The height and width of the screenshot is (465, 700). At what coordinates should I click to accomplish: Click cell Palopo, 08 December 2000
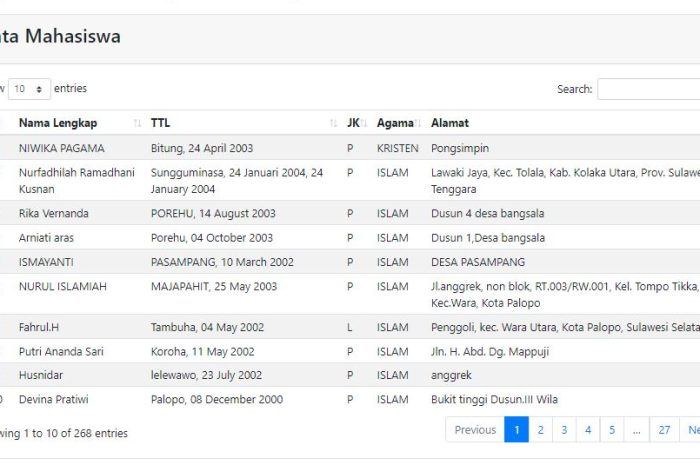pos(217,399)
